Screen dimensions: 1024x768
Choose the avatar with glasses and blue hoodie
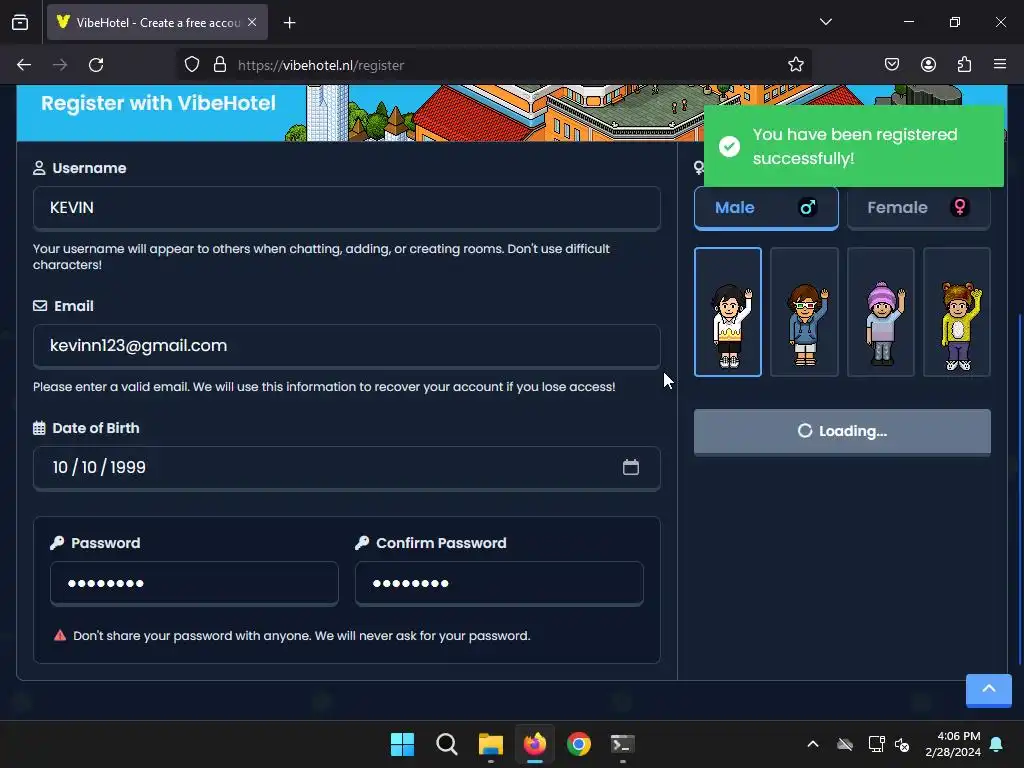tap(804, 312)
